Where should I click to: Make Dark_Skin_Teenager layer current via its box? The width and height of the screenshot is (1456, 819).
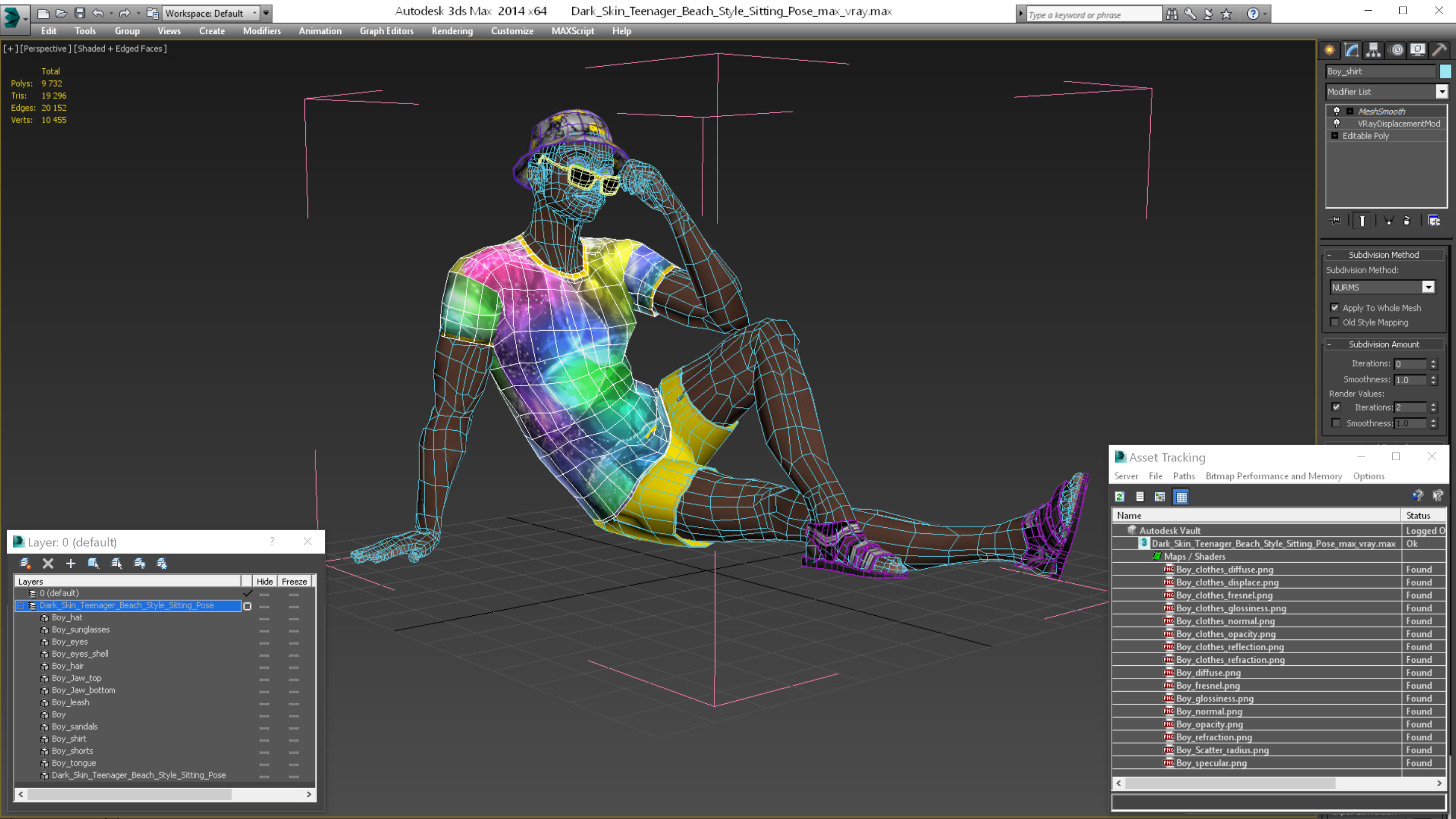coord(247,606)
